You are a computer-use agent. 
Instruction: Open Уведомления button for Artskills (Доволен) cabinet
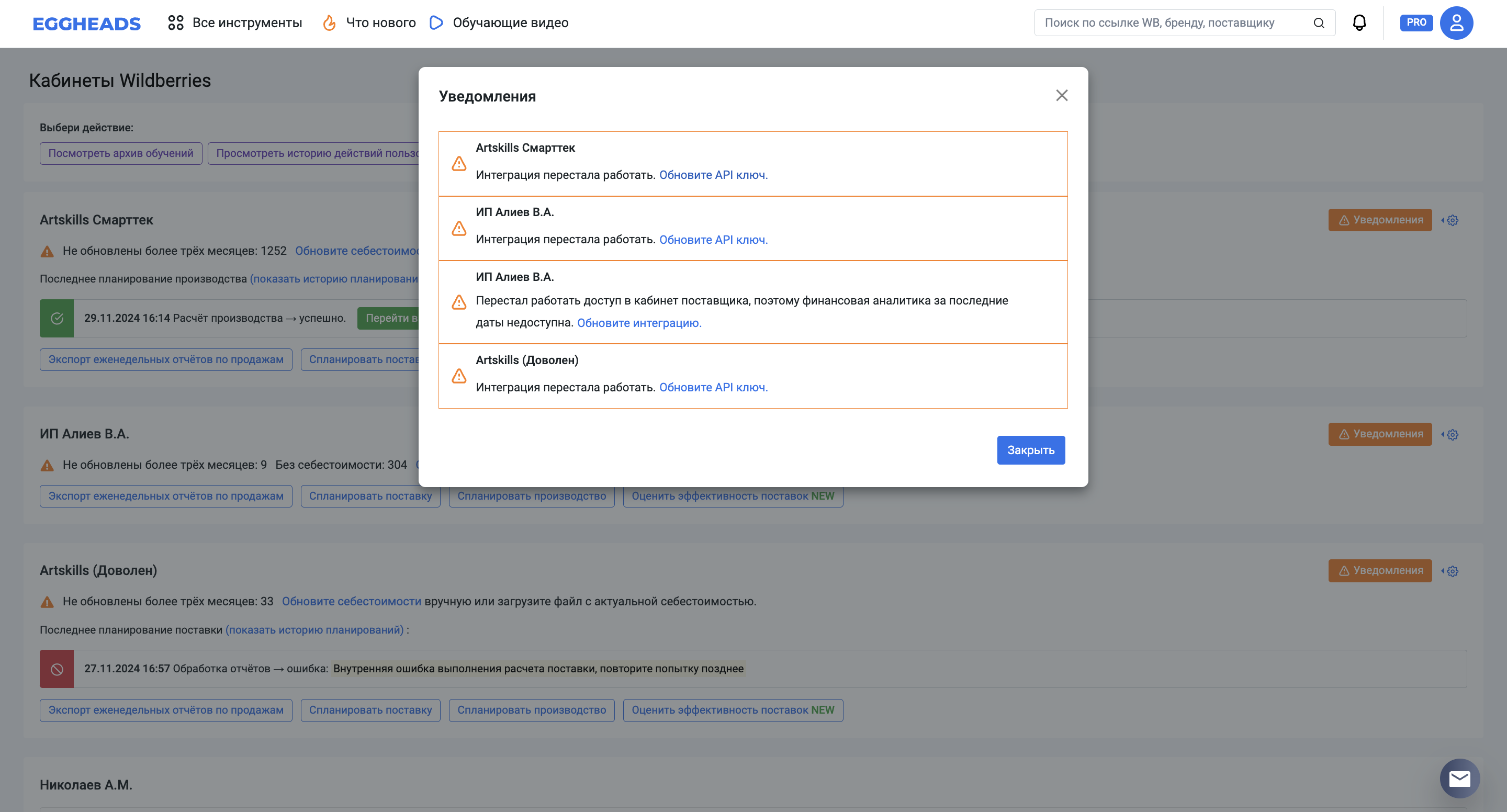(1380, 570)
